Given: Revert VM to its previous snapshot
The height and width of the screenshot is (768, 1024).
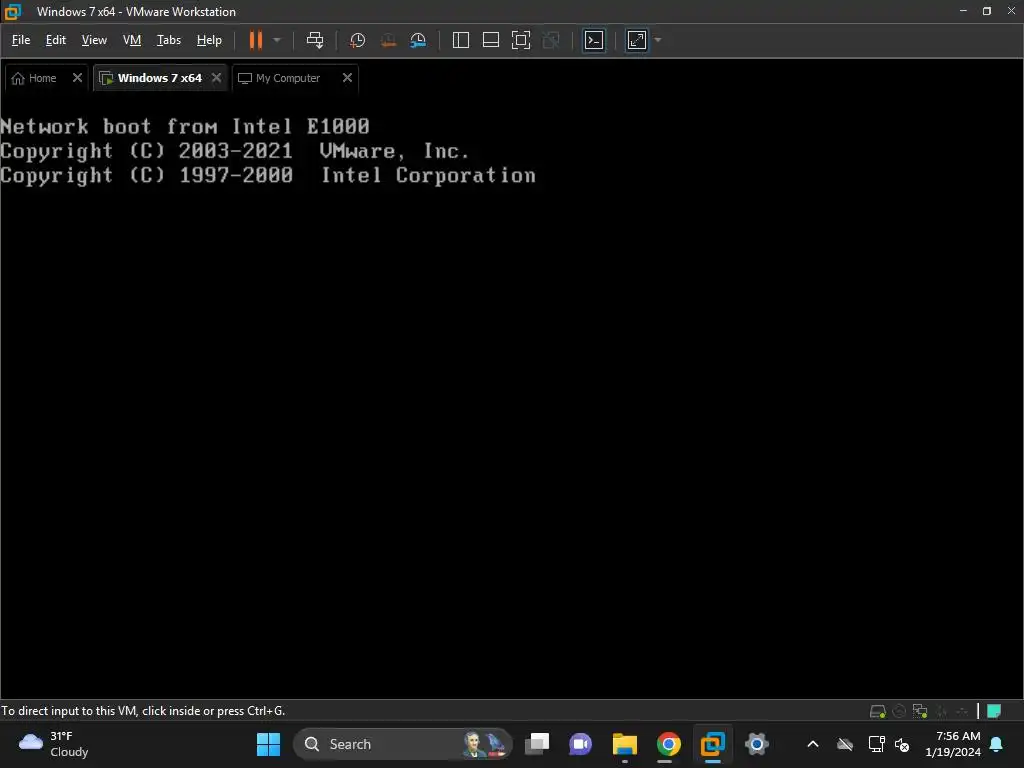Looking at the screenshot, I should click(388, 40).
